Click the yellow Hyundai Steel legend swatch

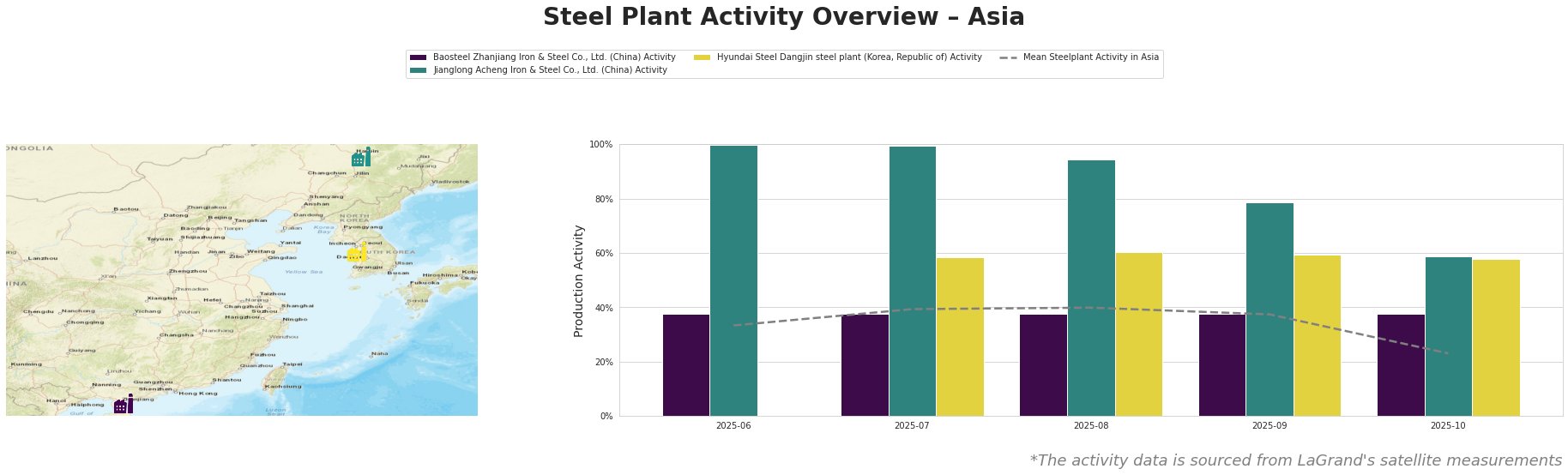tap(703, 57)
